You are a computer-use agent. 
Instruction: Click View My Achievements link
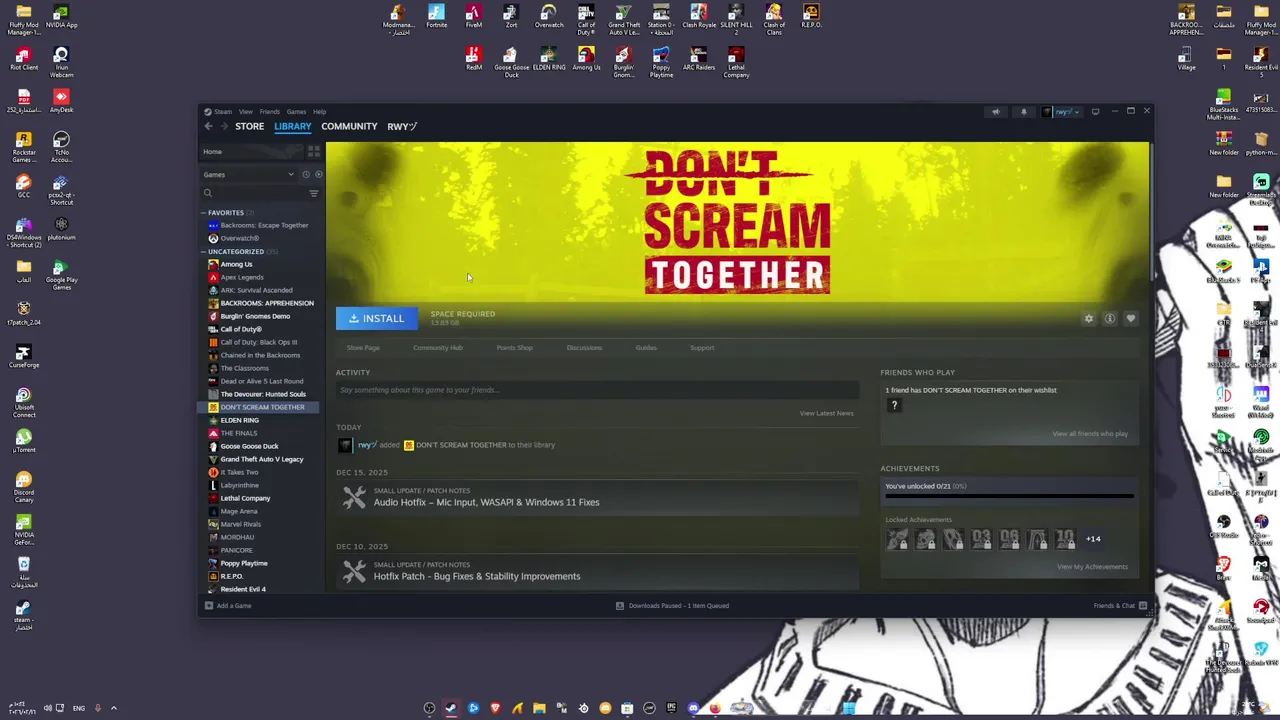(1092, 567)
